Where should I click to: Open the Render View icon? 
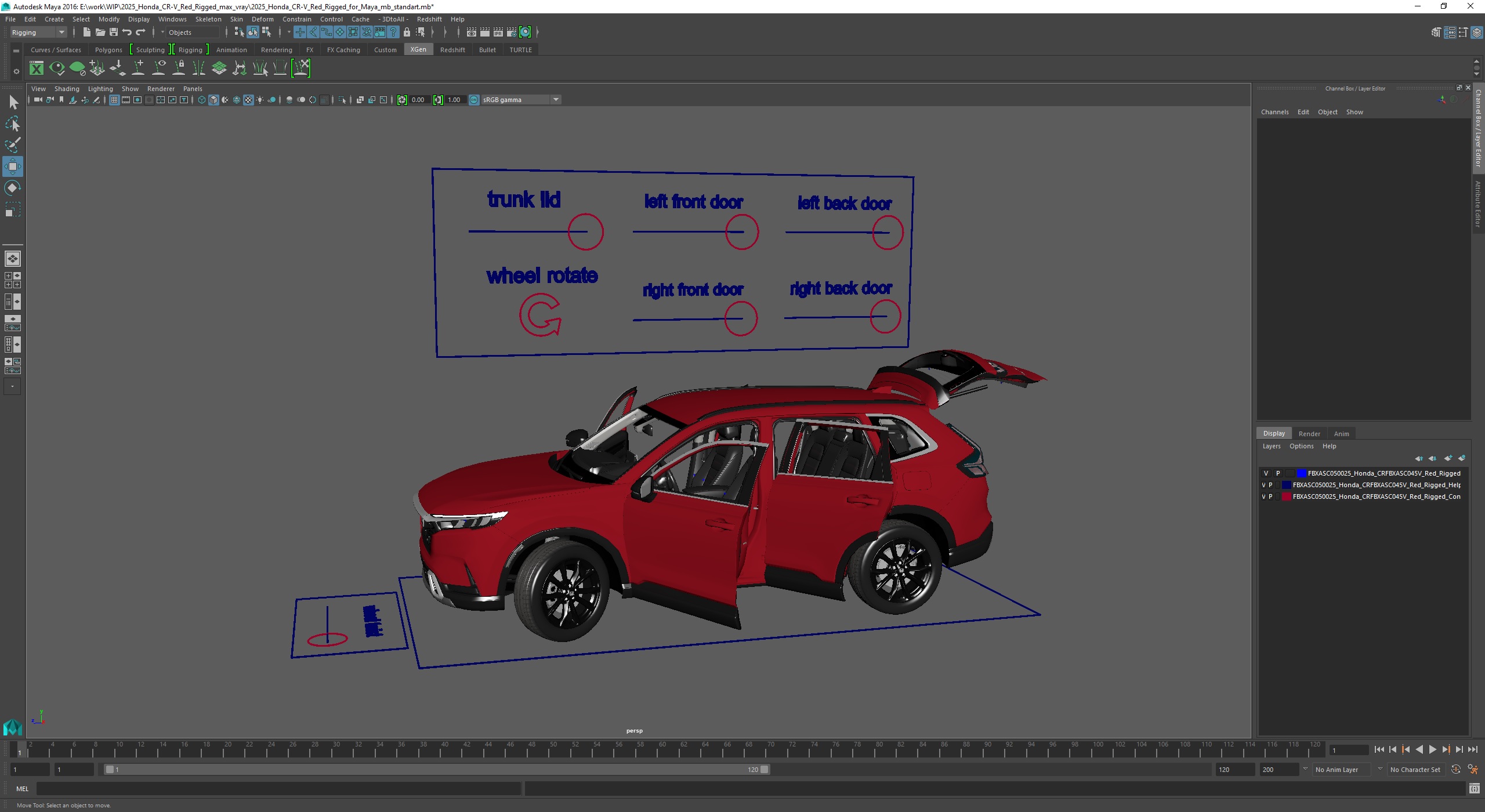tap(472, 32)
